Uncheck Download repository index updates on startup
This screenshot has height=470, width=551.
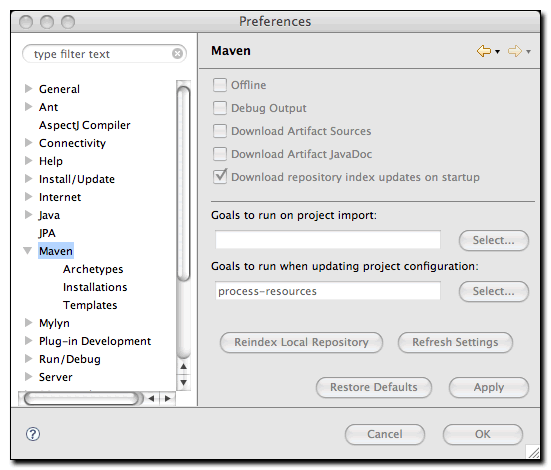point(220,176)
